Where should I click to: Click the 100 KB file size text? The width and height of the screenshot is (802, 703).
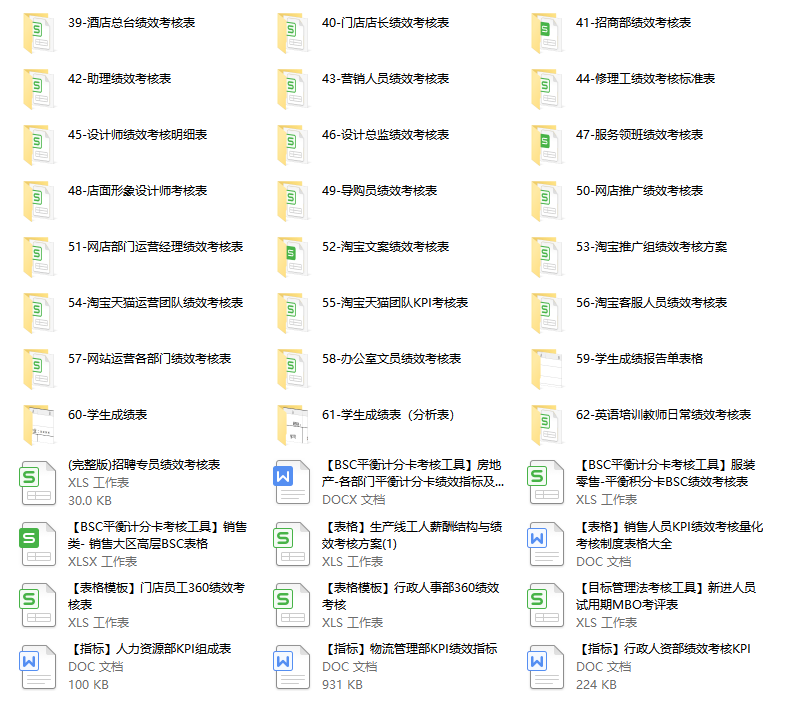coord(88,685)
